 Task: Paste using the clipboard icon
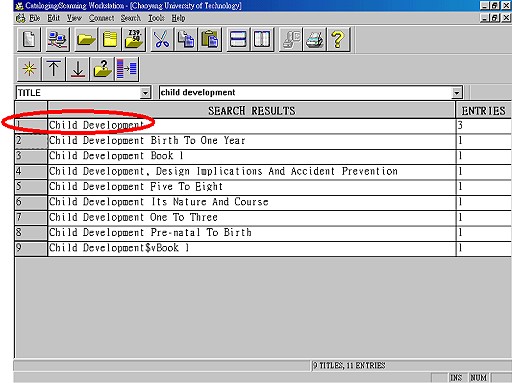210,40
